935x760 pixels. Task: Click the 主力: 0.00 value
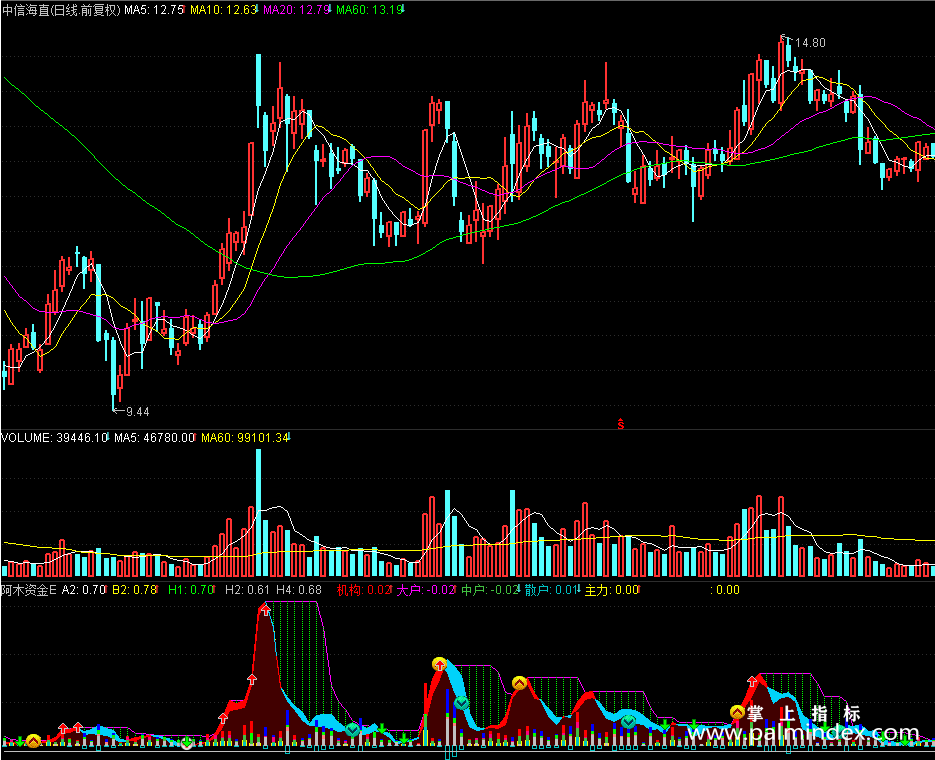pyautogui.click(x=611, y=590)
